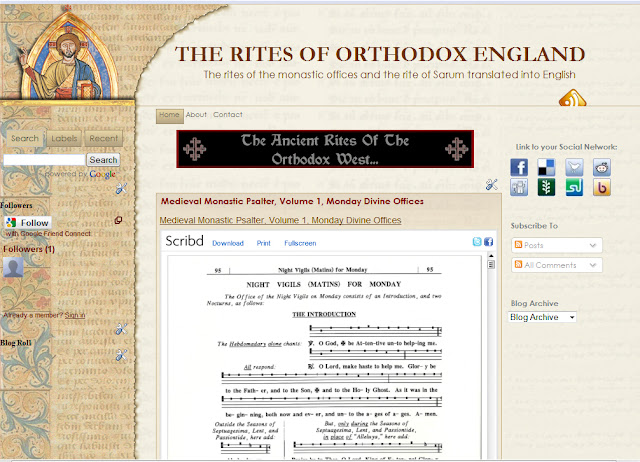Open the RSS feed icon under the header

pyautogui.click(x=572, y=98)
